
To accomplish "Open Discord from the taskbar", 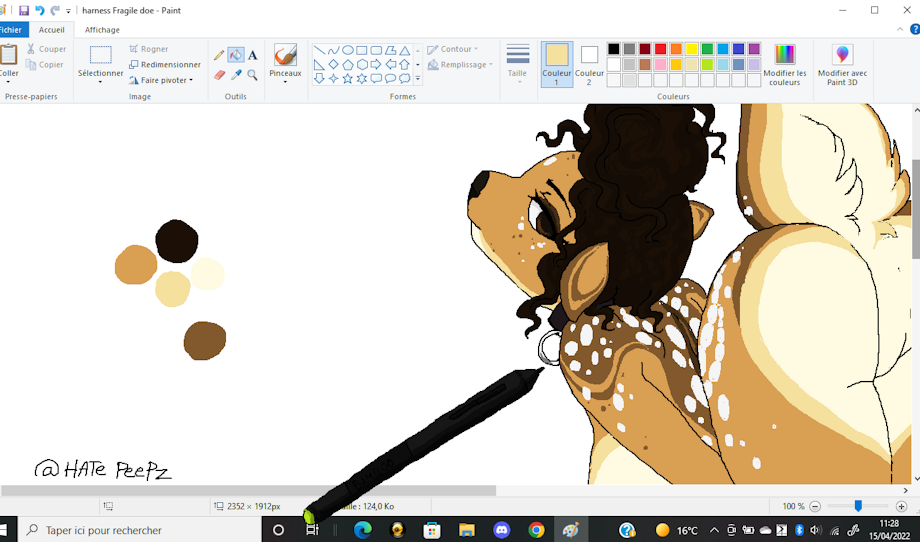I will tap(501, 530).
